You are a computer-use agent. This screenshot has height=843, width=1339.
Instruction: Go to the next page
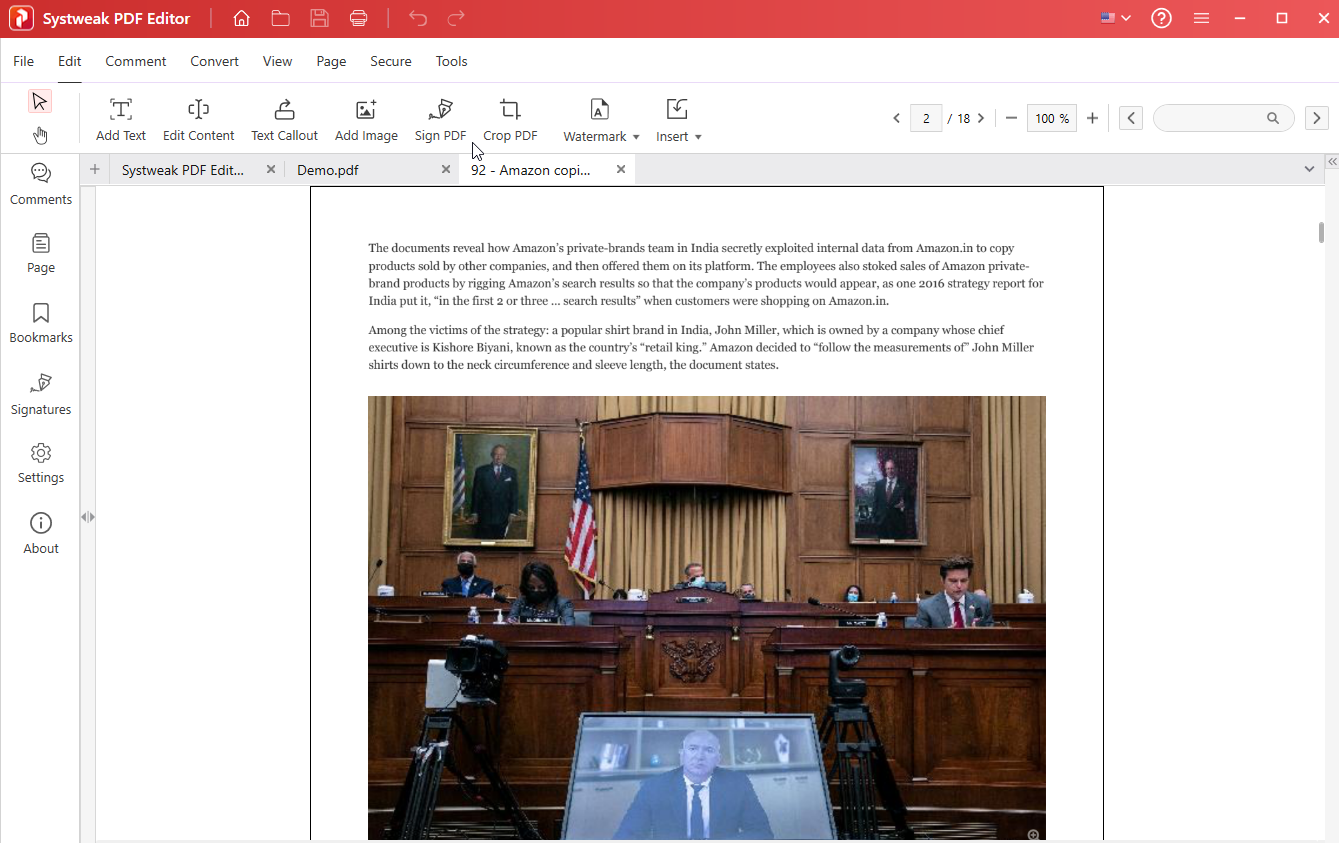[x=981, y=117]
